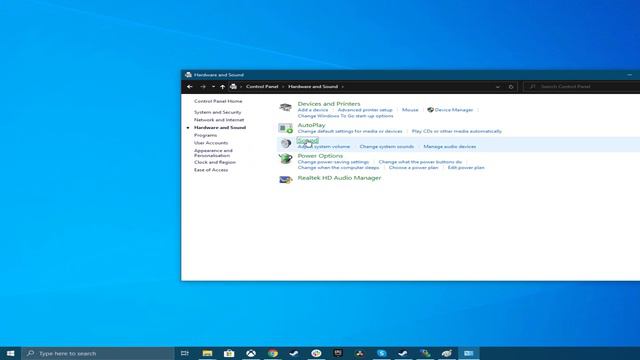Viewport: 640px width, 360px height.
Task: Go to System and Security category
Action: point(218,112)
